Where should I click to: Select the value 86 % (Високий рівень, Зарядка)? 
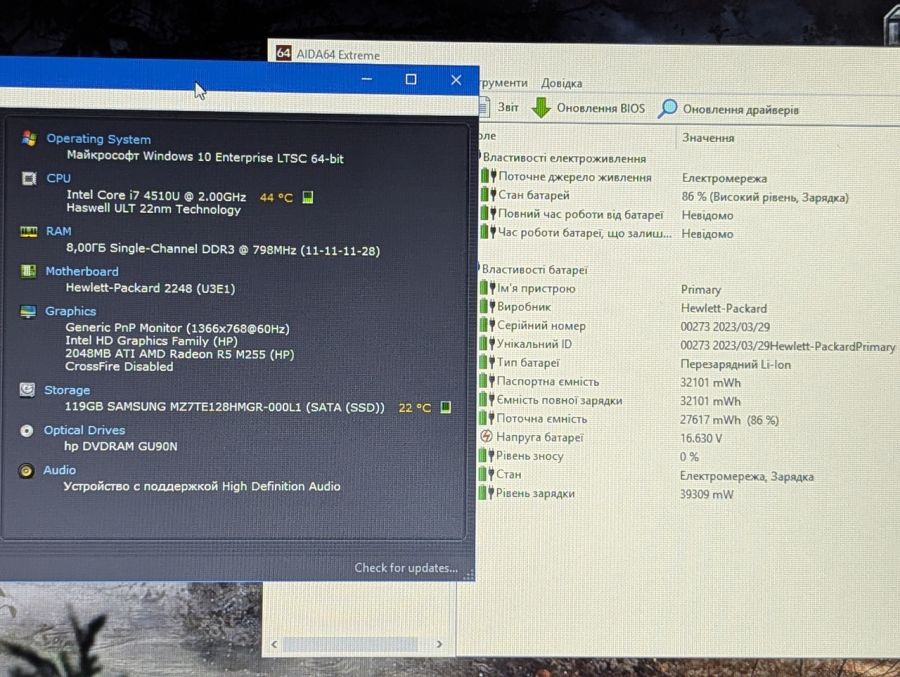point(765,197)
